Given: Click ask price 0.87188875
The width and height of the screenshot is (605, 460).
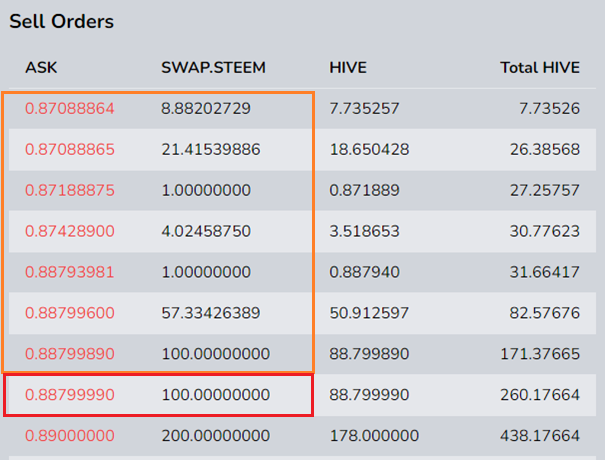Looking at the screenshot, I should [x=70, y=190].
